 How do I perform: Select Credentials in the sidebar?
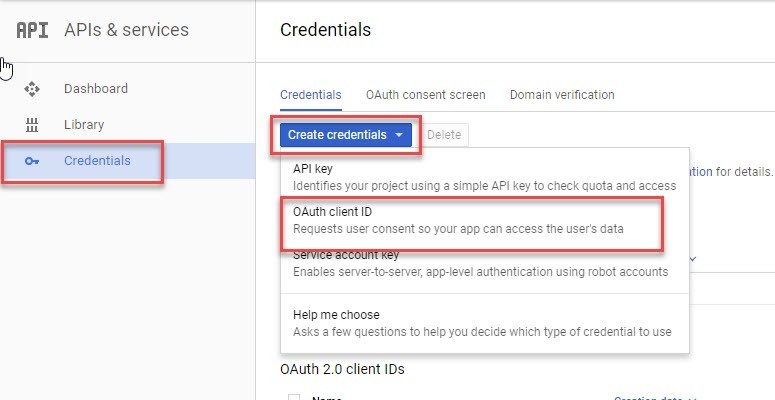click(x=97, y=161)
